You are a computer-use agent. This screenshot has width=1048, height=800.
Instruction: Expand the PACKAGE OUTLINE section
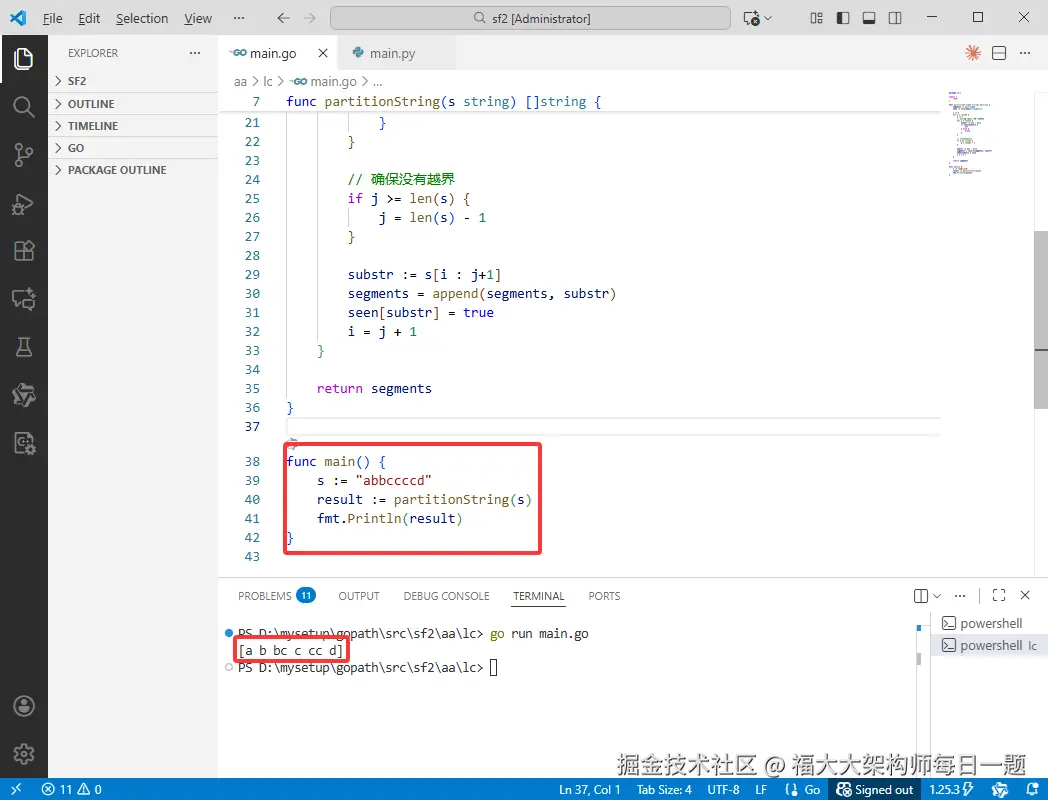click(x=134, y=170)
